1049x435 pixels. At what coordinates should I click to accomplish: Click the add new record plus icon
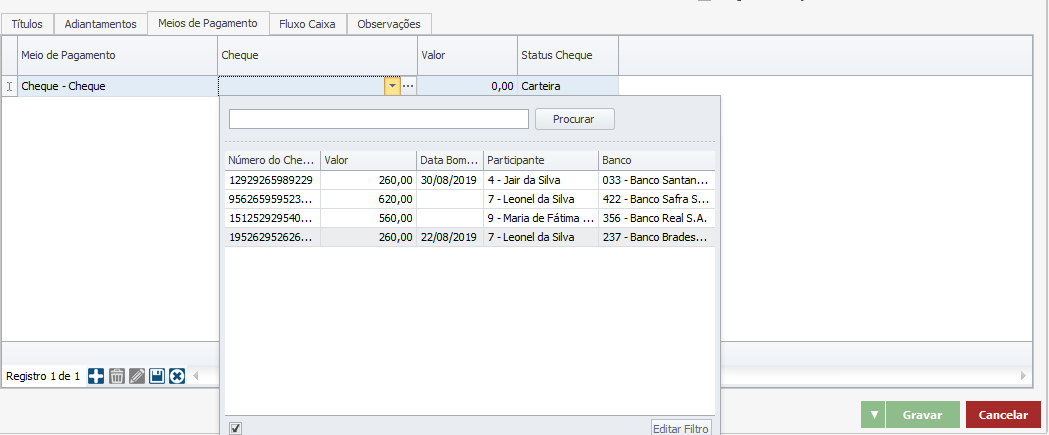point(96,376)
